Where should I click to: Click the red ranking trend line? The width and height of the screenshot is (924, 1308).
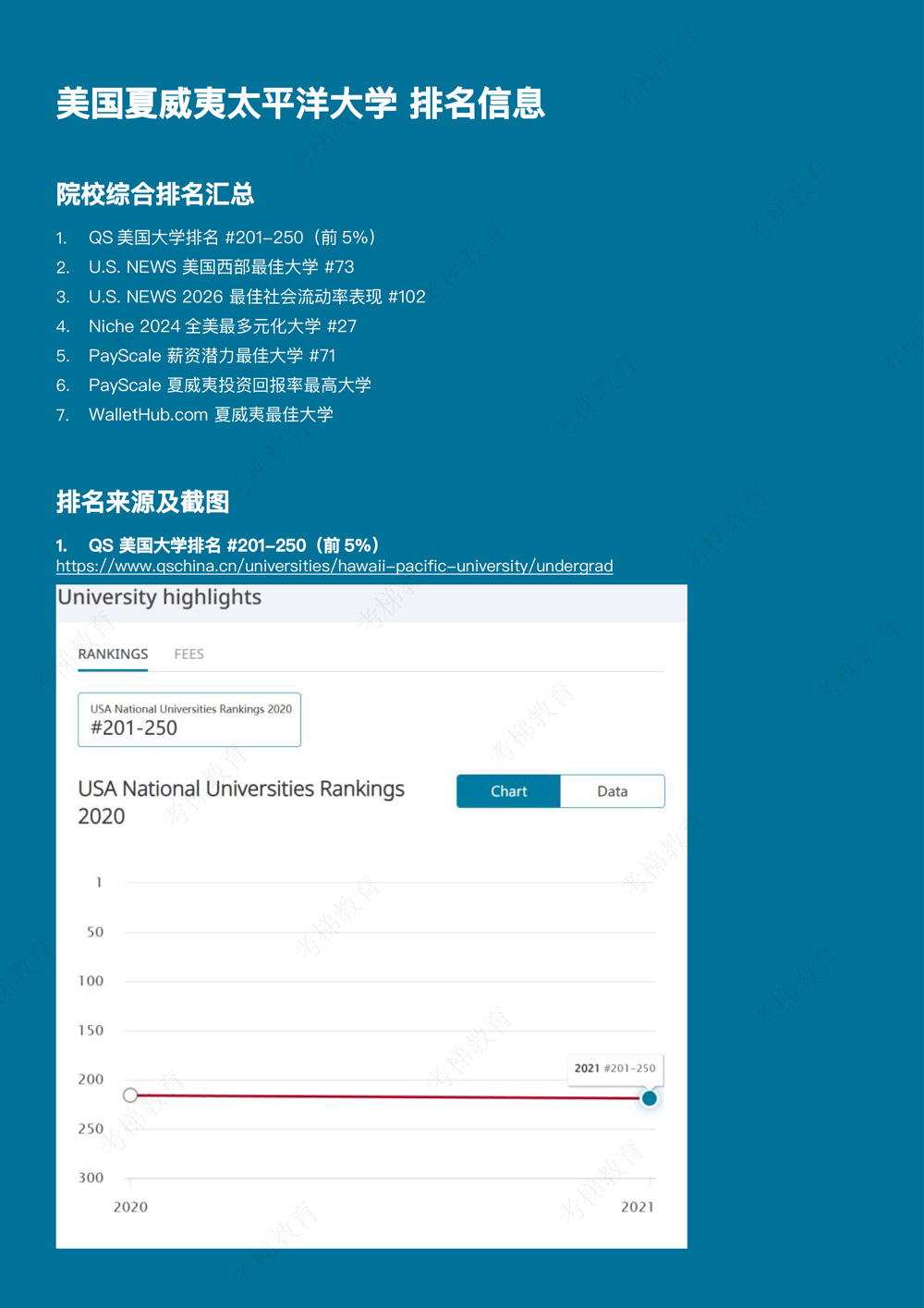[x=388, y=1096]
